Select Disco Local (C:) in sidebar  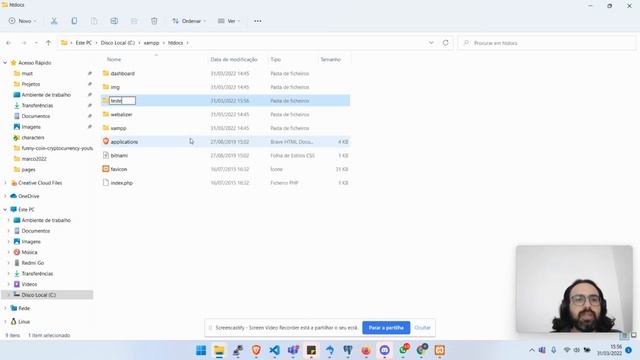point(38,295)
